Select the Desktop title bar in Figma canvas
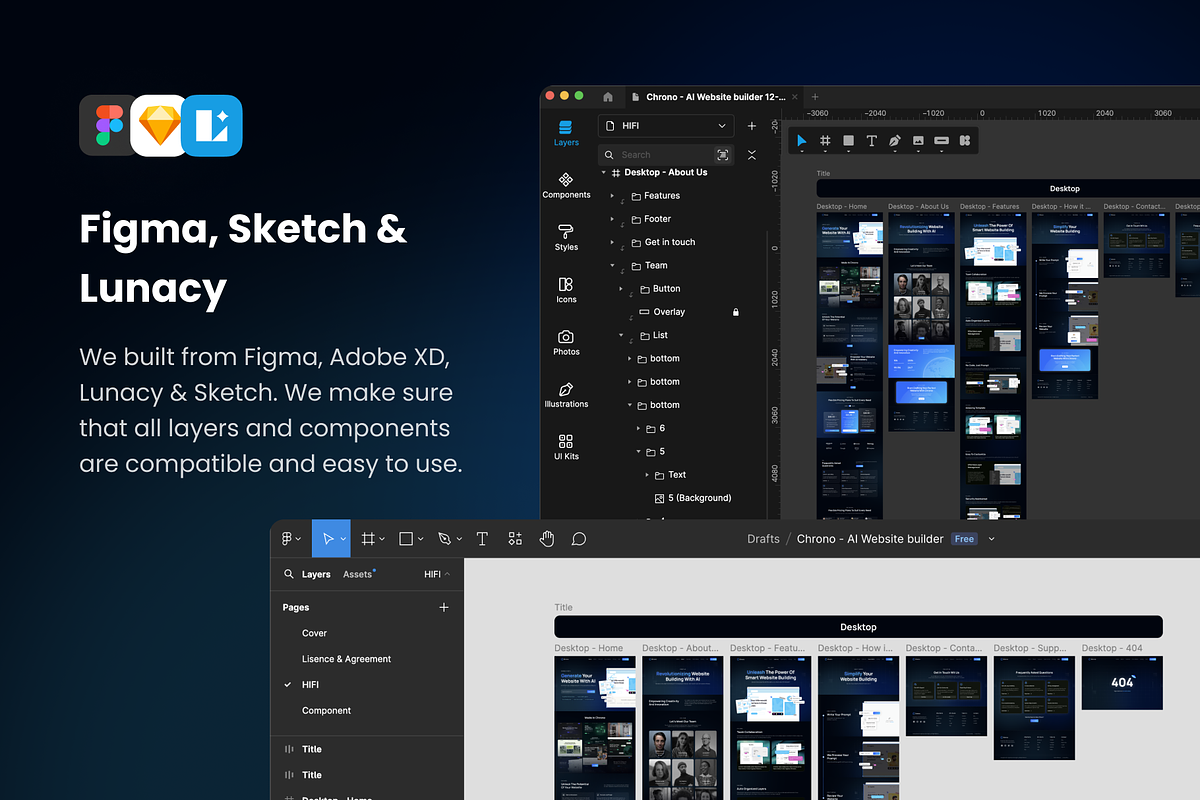This screenshot has height=800, width=1200. pos(858,627)
